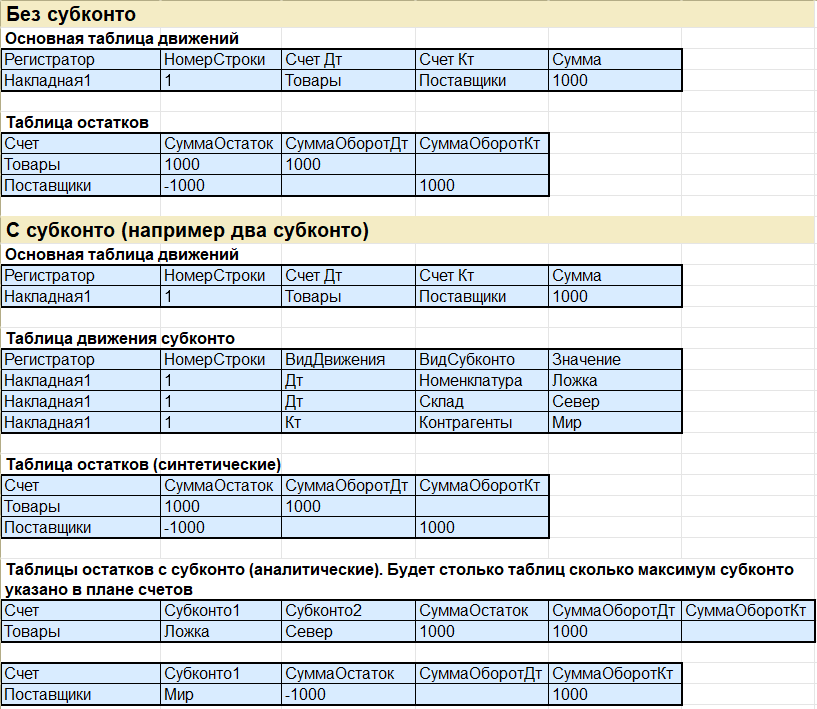Click the 'Склад' cell

pyautogui.click(x=481, y=402)
